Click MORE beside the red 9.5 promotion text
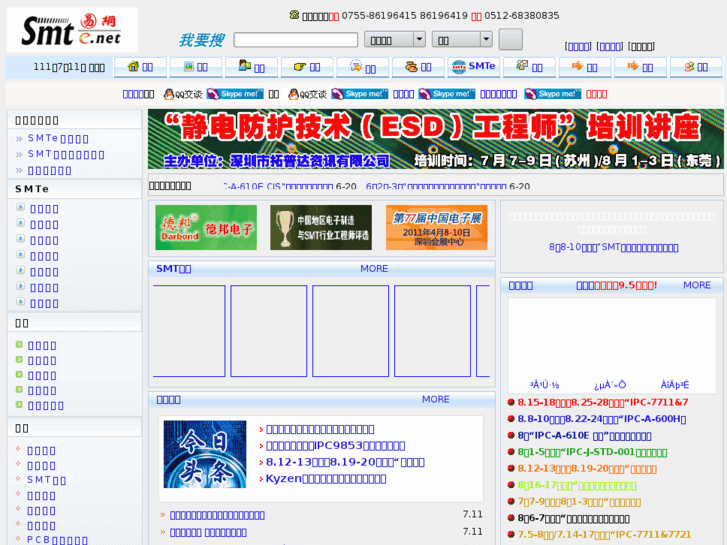727x545 pixels. click(x=697, y=285)
